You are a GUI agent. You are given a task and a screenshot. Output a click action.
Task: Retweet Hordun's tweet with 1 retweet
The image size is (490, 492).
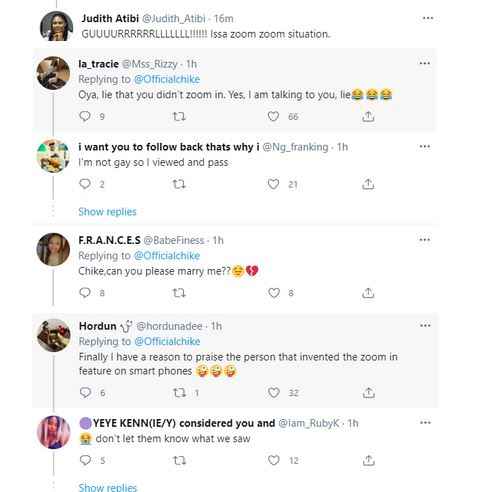[179, 393]
